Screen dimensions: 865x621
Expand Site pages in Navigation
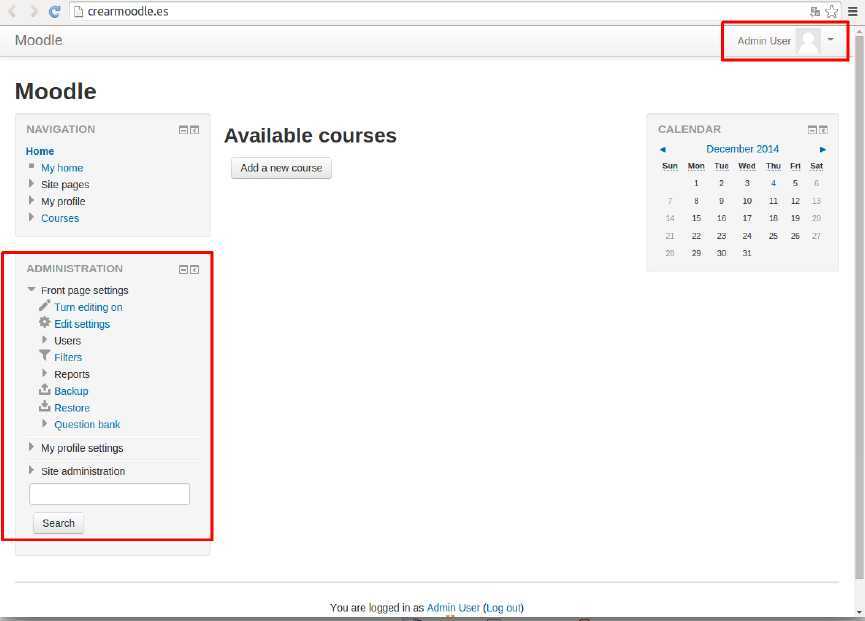(x=31, y=183)
